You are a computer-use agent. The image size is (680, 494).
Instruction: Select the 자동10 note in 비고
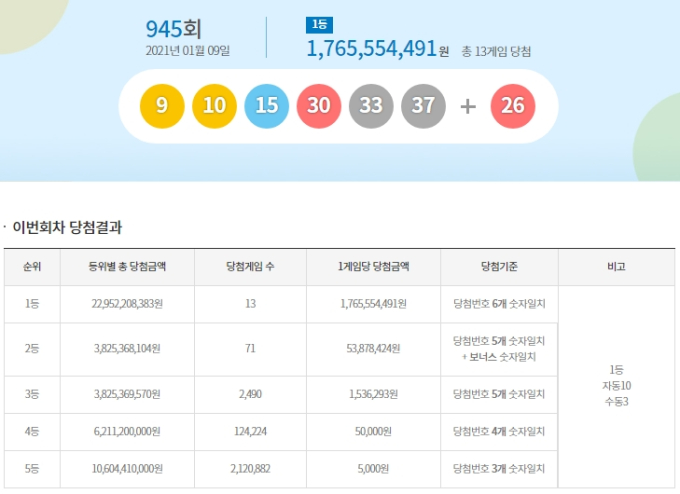click(x=616, y=386)
